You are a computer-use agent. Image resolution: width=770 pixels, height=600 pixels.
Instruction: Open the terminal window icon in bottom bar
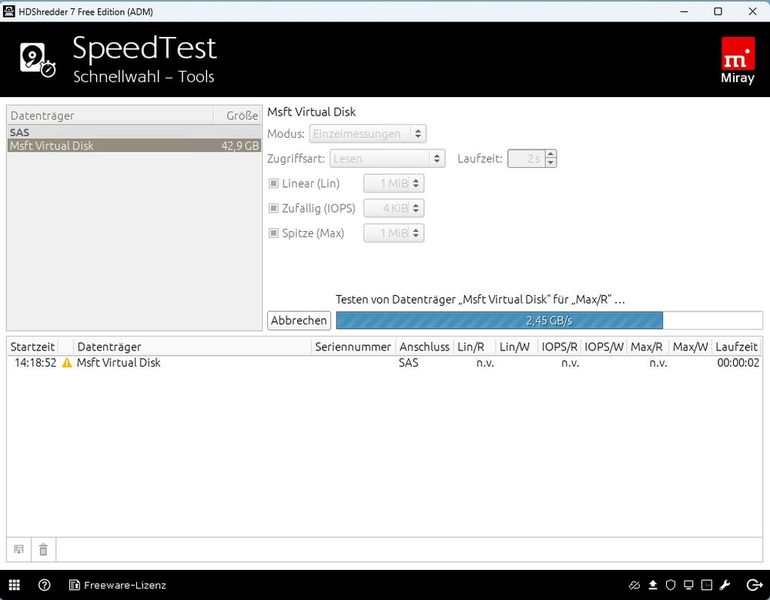click(x=707, y=585)
